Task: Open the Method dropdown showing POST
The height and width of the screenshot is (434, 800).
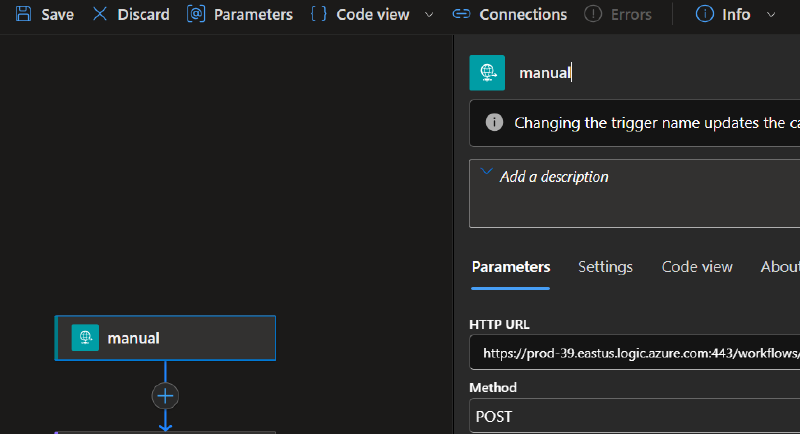Action: click(x=635, y=416)
